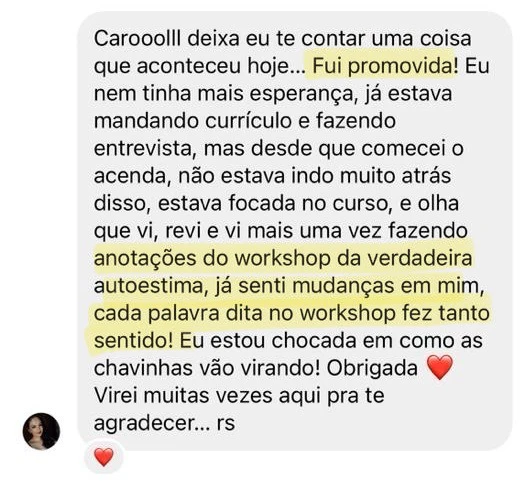The width and height of the screenshot is (526, 486).
Task: Click the word Obrigada before the heart
Action: [372, 368]
